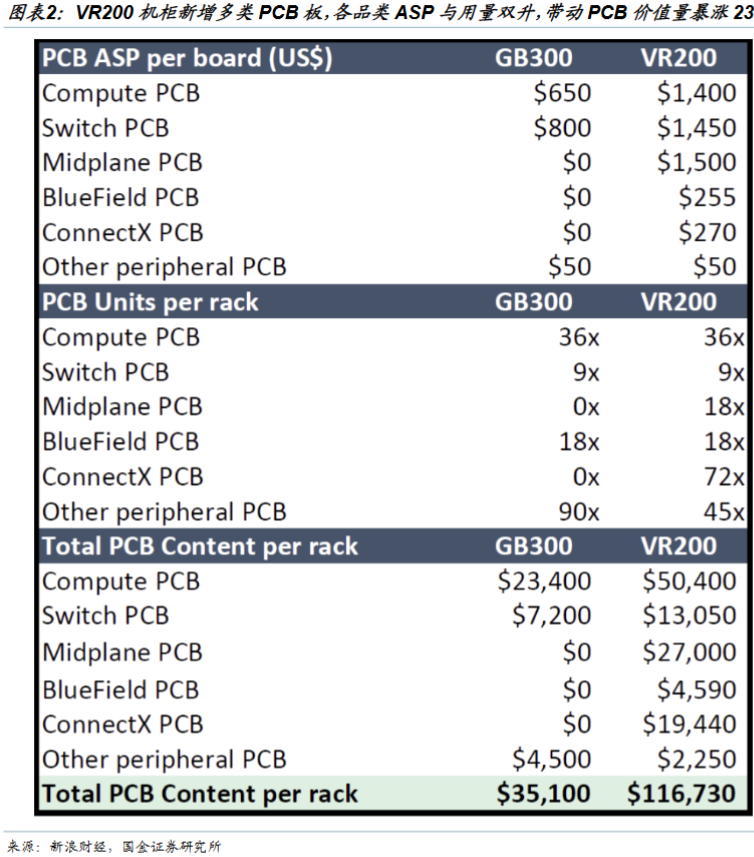Click the ConnectX PCB $270 cell

(x=708, y=232)
